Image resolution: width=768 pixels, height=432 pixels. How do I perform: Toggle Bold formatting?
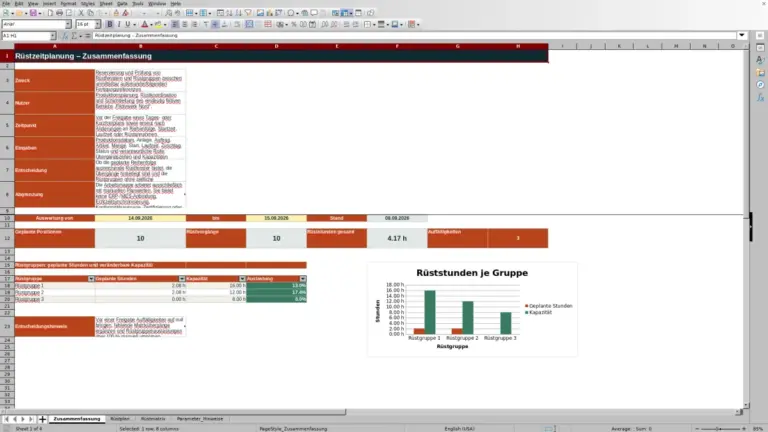pyautogui.click(x=110, y=24)
